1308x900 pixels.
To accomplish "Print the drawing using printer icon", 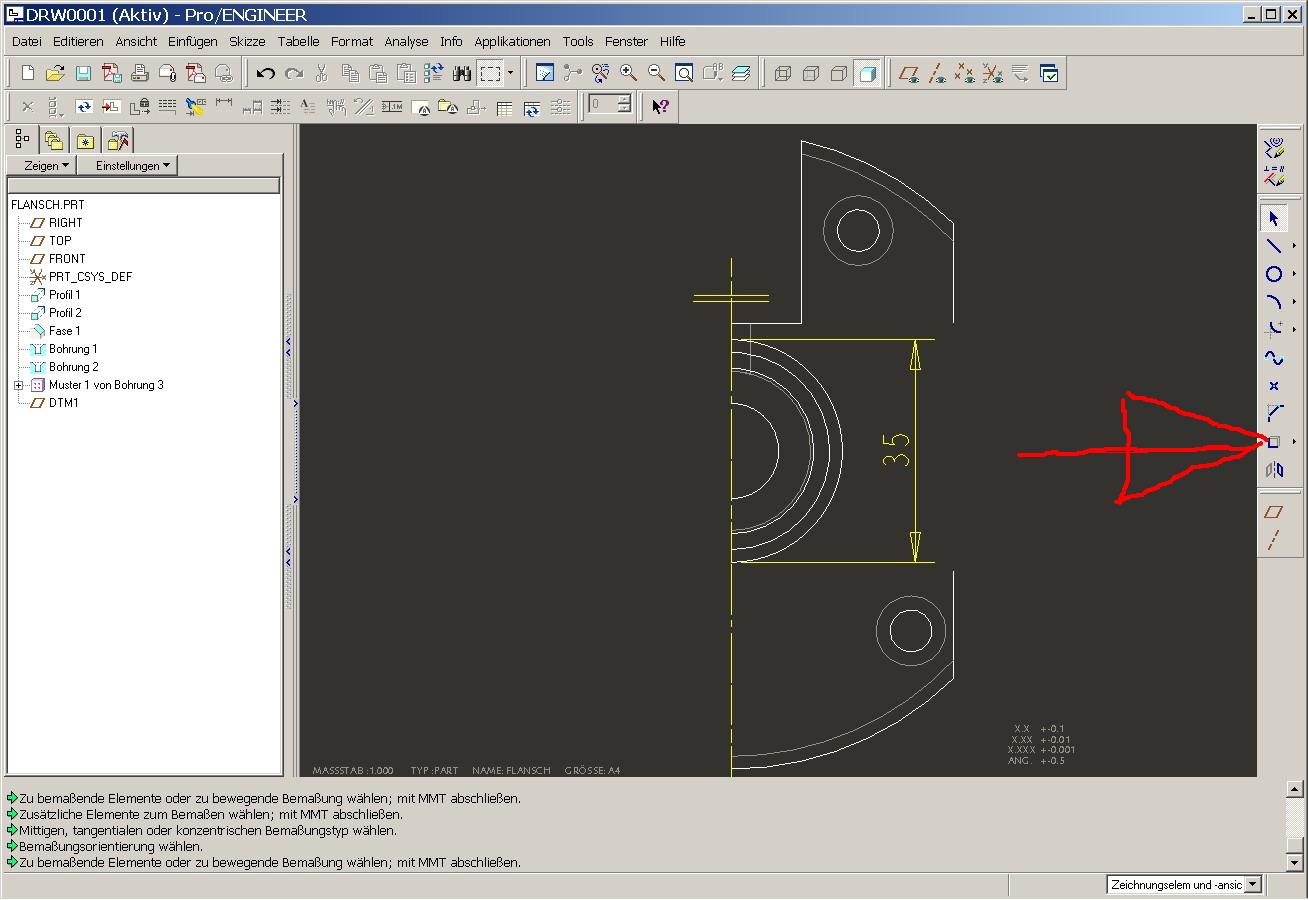I will point(140,73).
